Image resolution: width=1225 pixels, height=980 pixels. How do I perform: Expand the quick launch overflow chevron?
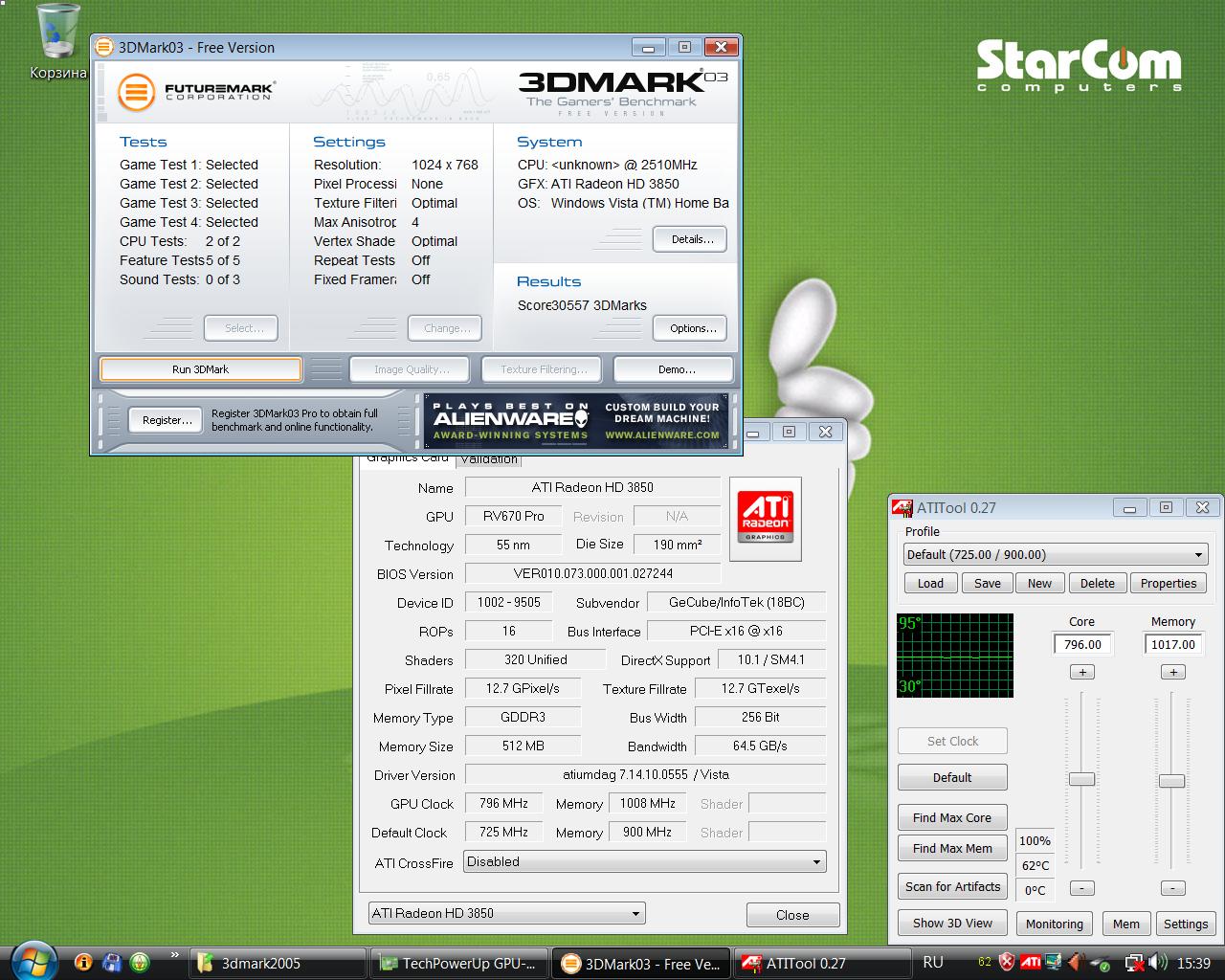pos(174,955)
